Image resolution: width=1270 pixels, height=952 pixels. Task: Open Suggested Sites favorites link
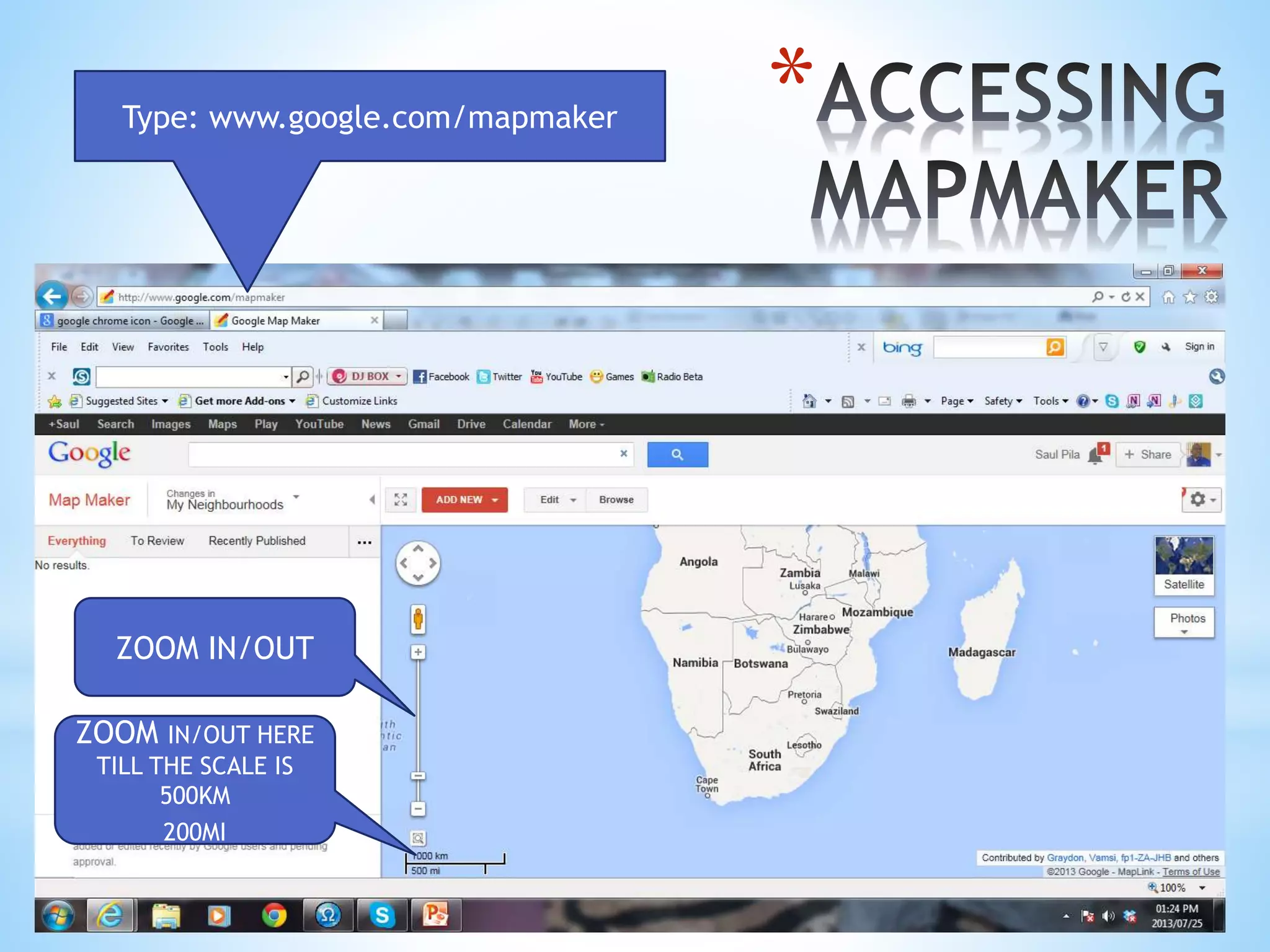[x=119, y=401]
